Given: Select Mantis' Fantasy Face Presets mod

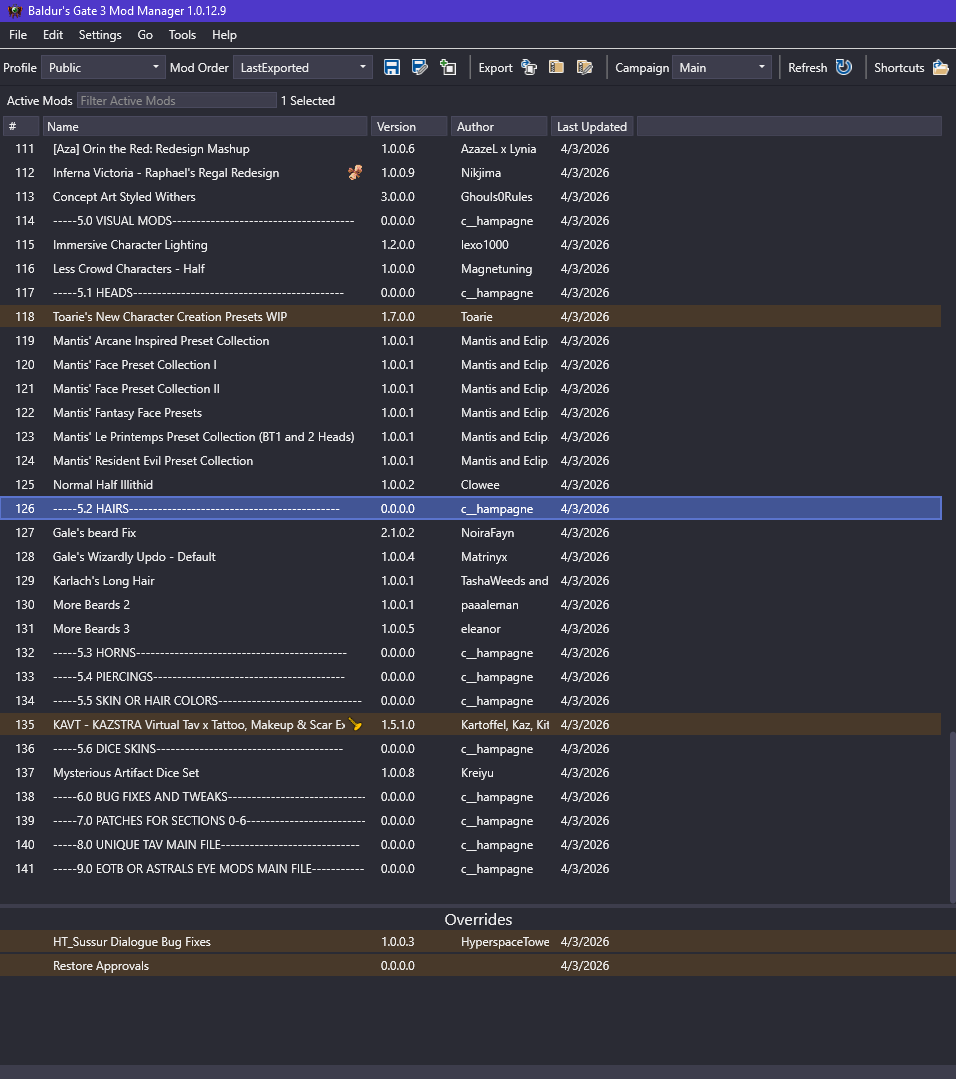Looking at the screenshot, I should (x=471, y=413).
